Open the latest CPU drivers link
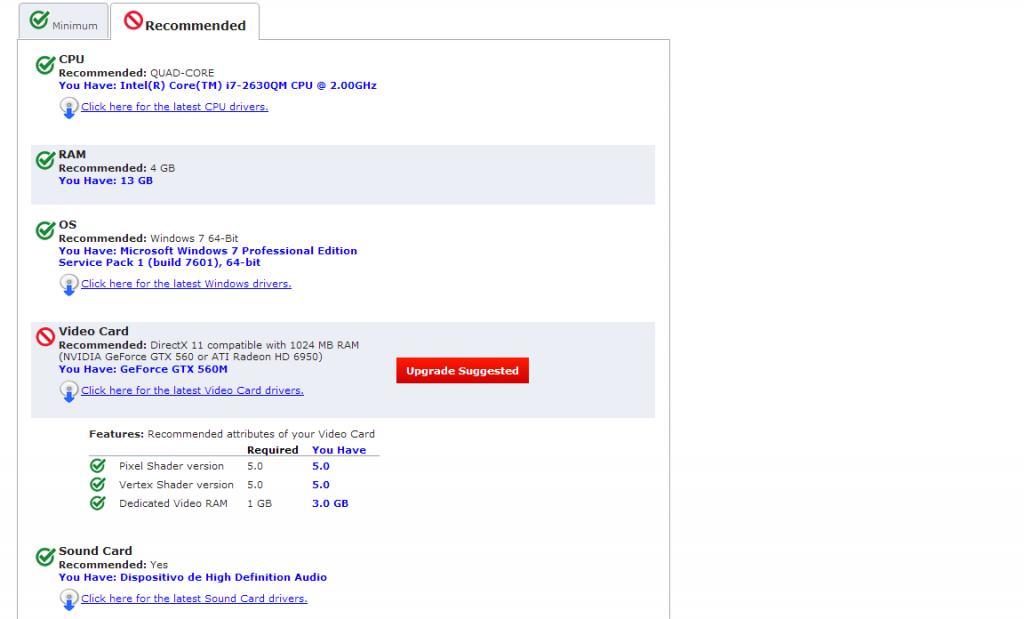 point(174,106)
